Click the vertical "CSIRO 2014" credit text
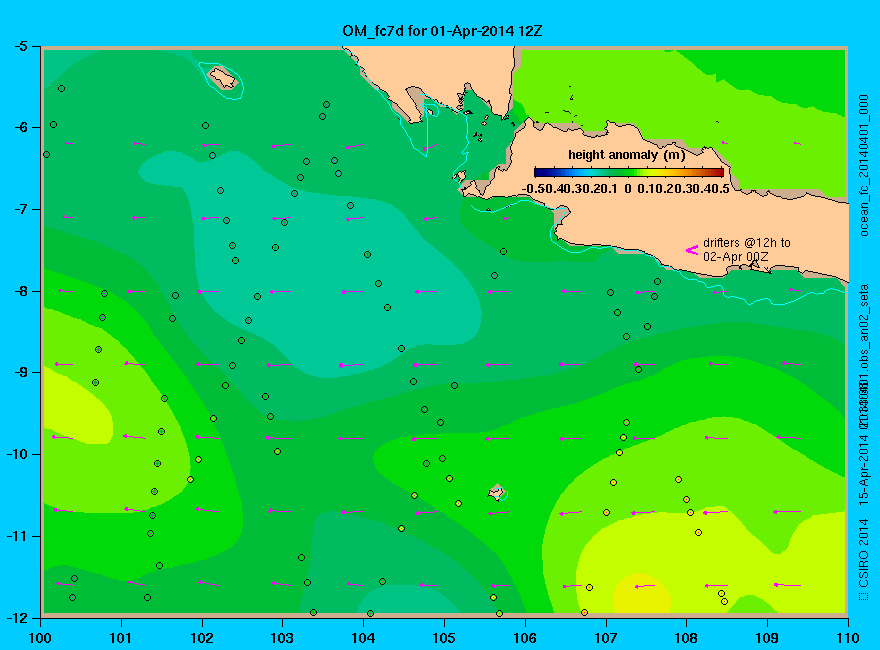 pyautogui.click(x=864, y=560)
